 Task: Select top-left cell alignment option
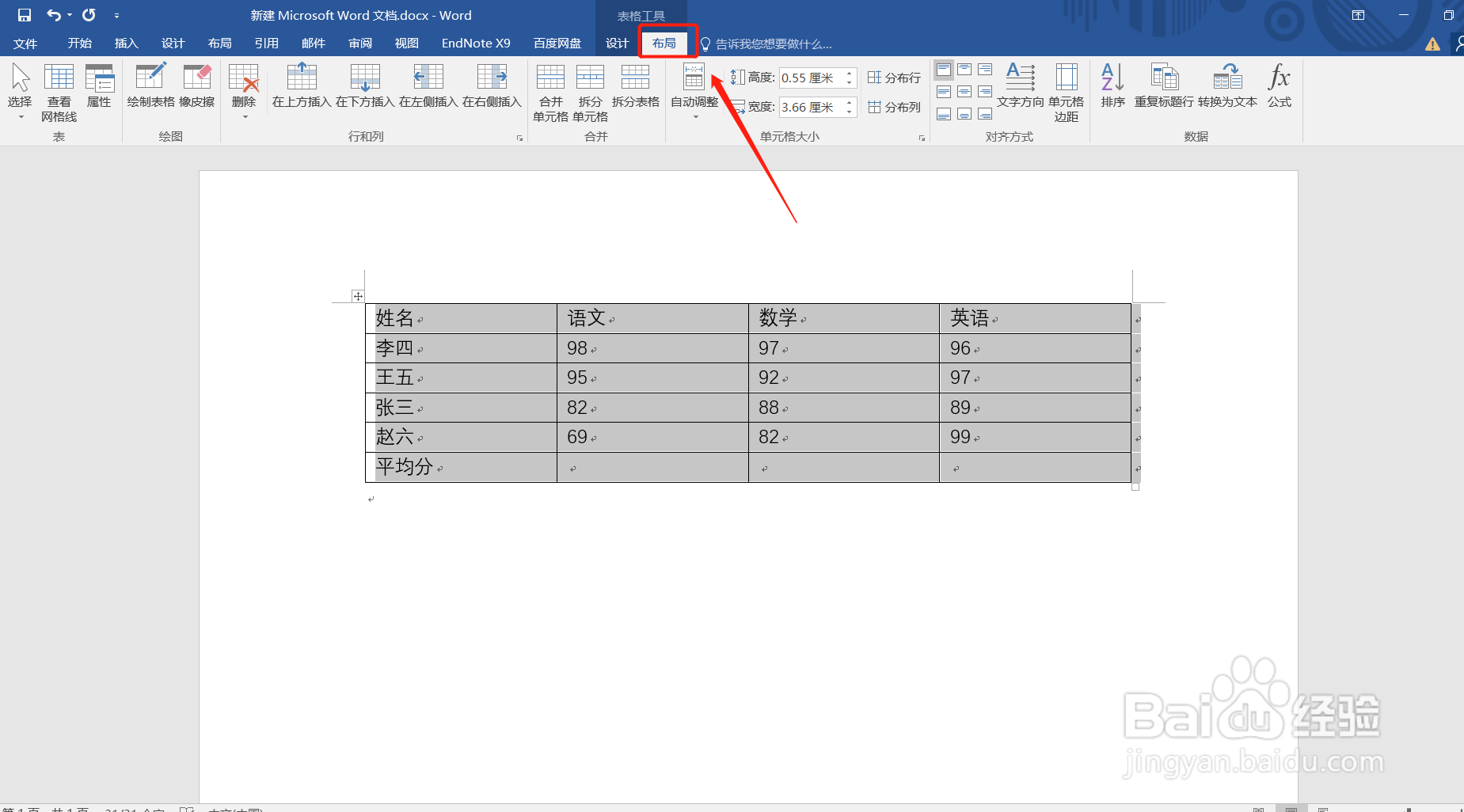pyautogui.click(x=944, y=69)
